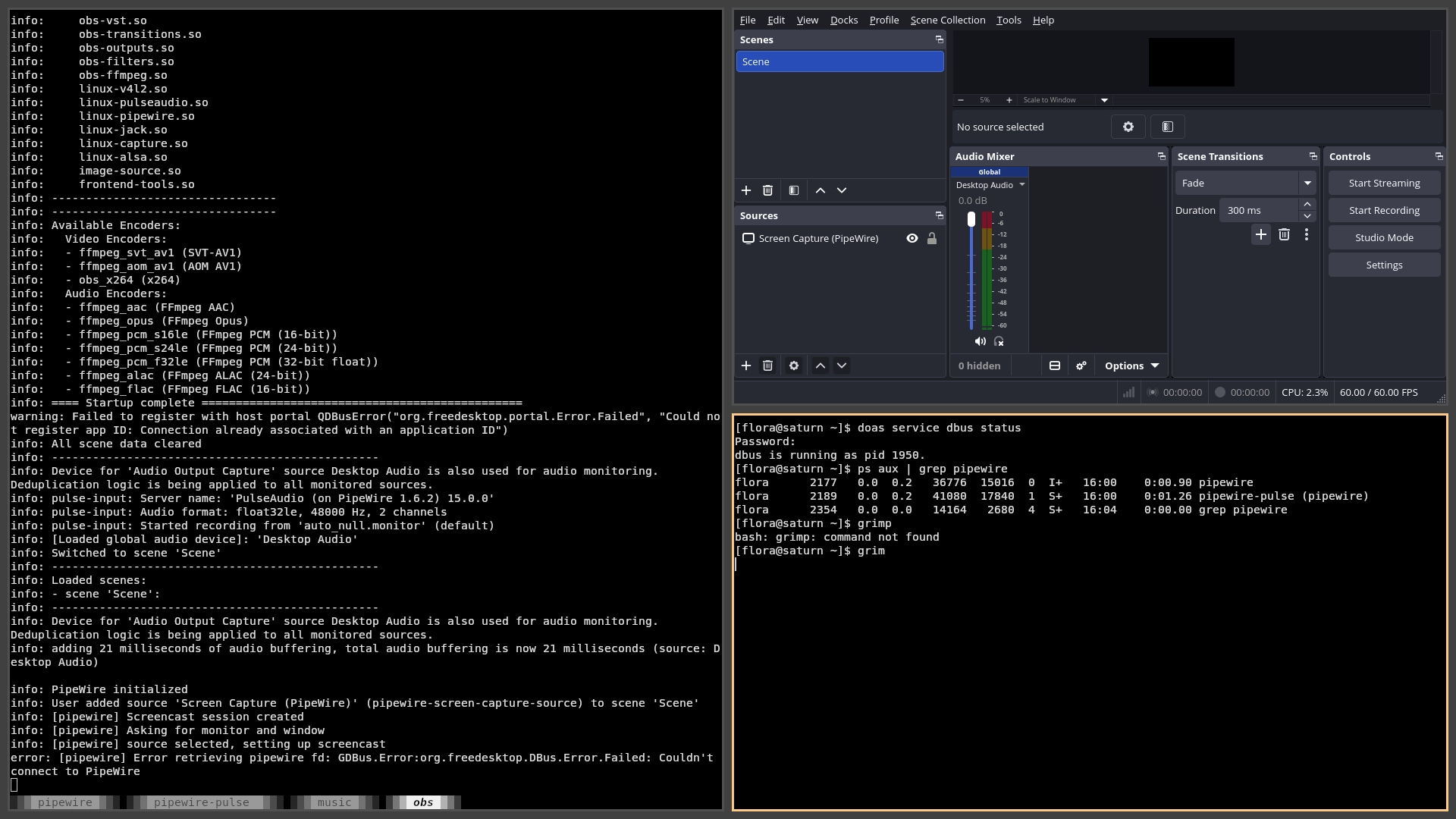Click the Start Recording button
The height and width of the screenshot is (819, 1456).
click(x=1384, y=210)
